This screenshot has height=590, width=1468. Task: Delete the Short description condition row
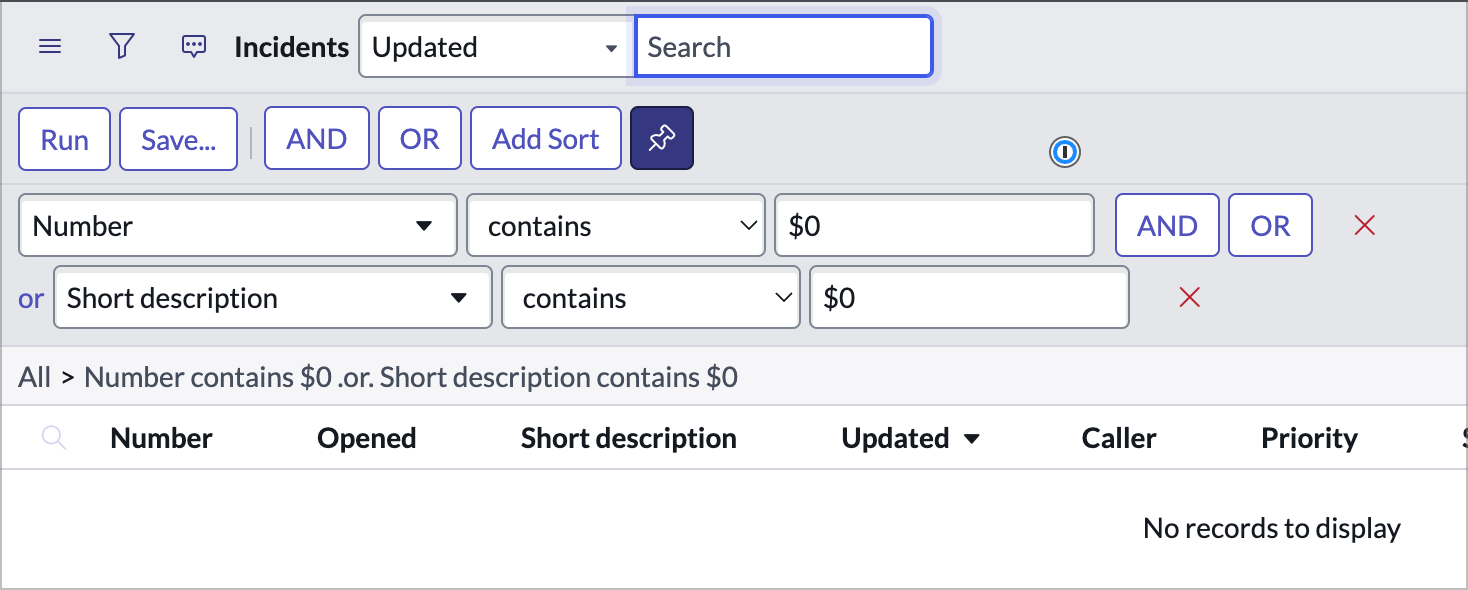(1189, 297)
